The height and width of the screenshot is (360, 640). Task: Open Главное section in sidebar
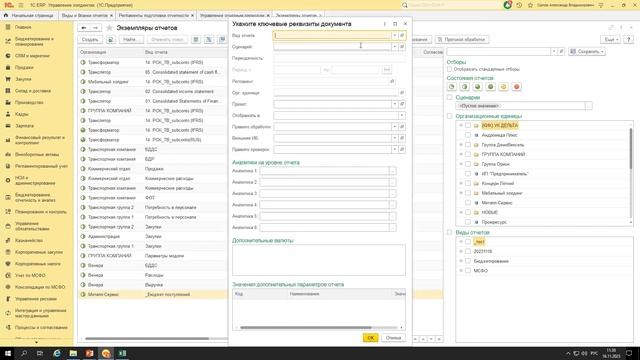[x=23, y=27]
